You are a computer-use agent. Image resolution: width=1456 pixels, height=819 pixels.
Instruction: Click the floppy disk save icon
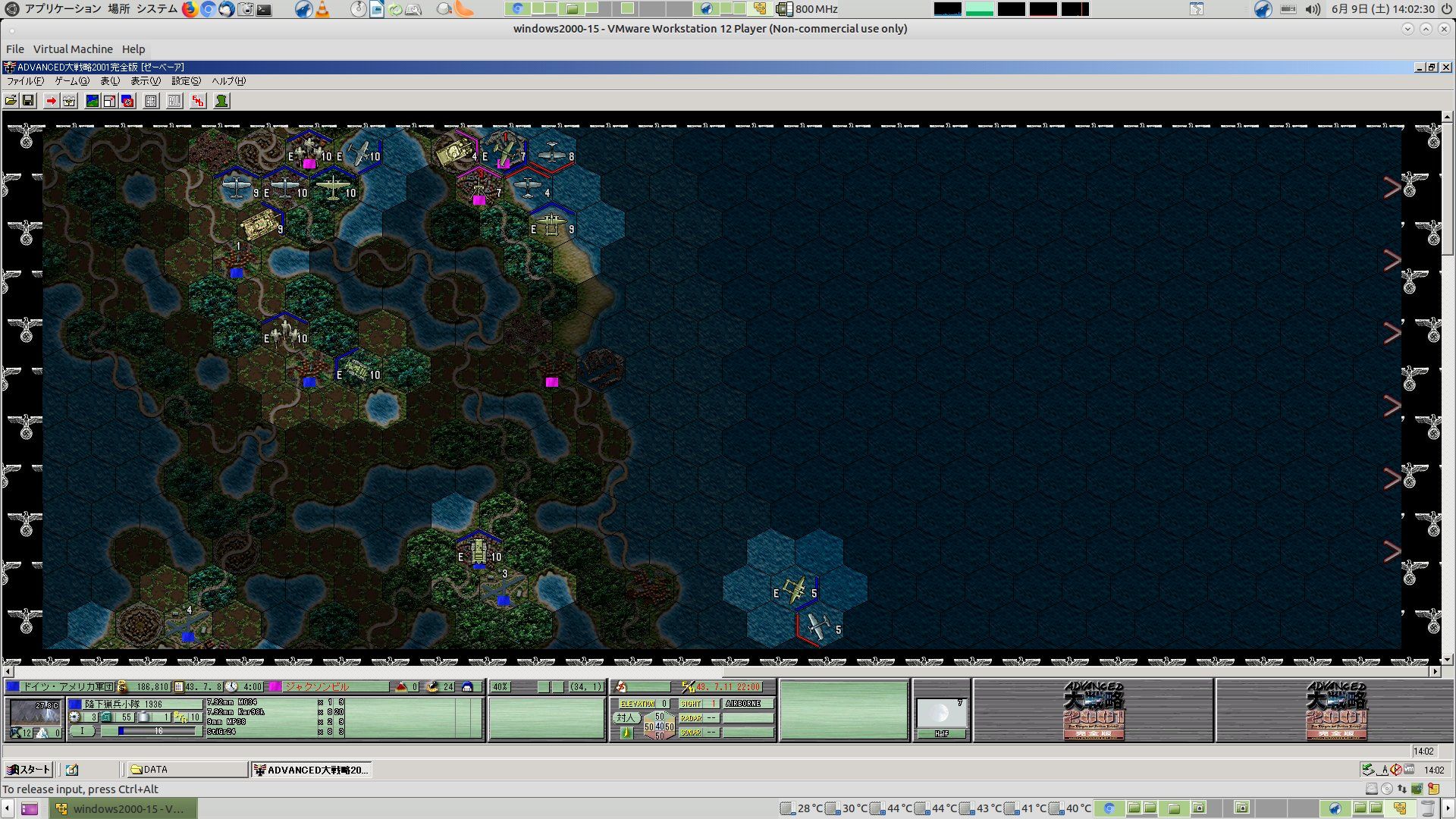(x=28, y=101)
